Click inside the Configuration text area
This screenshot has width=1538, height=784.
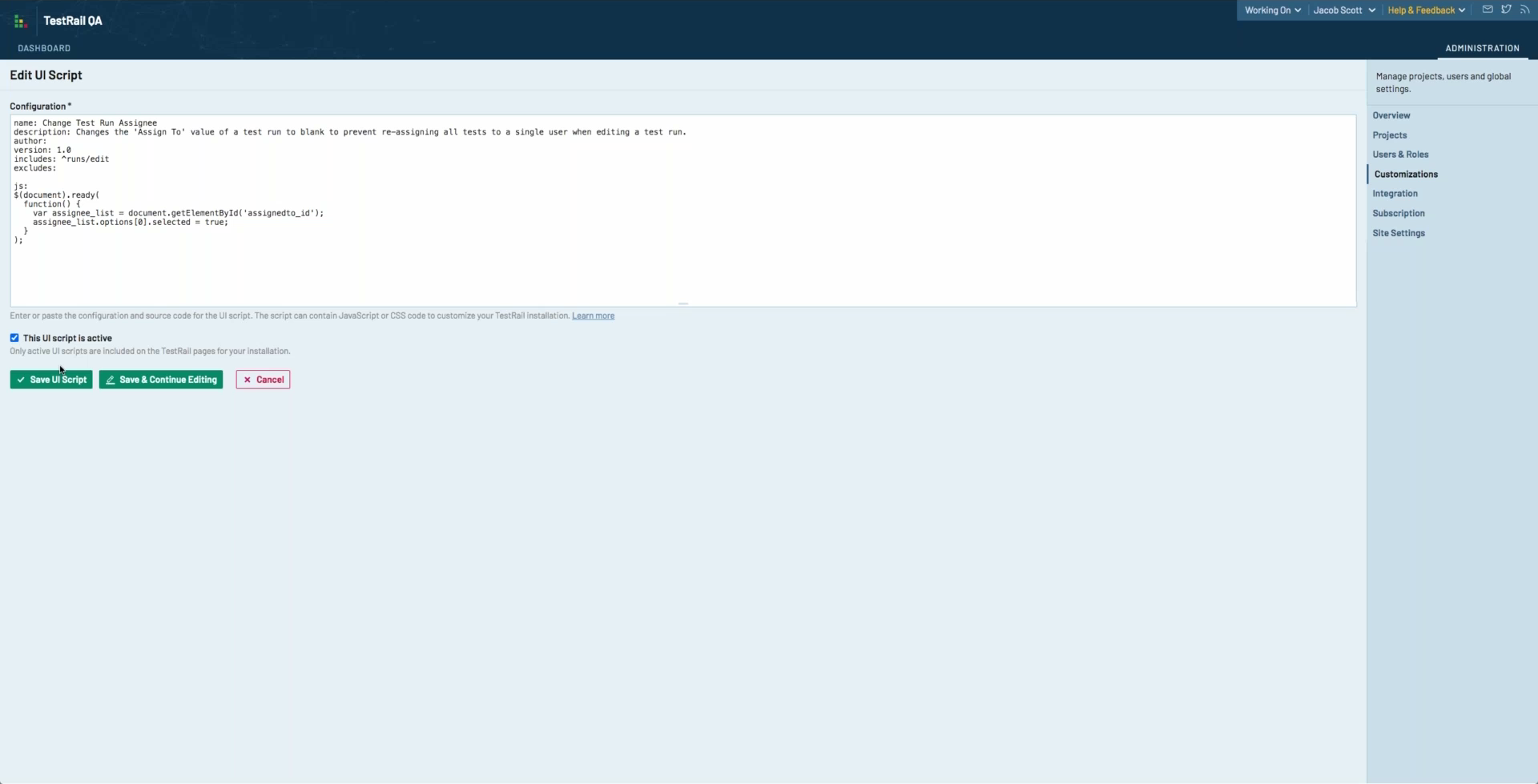(x=682, y=211)
